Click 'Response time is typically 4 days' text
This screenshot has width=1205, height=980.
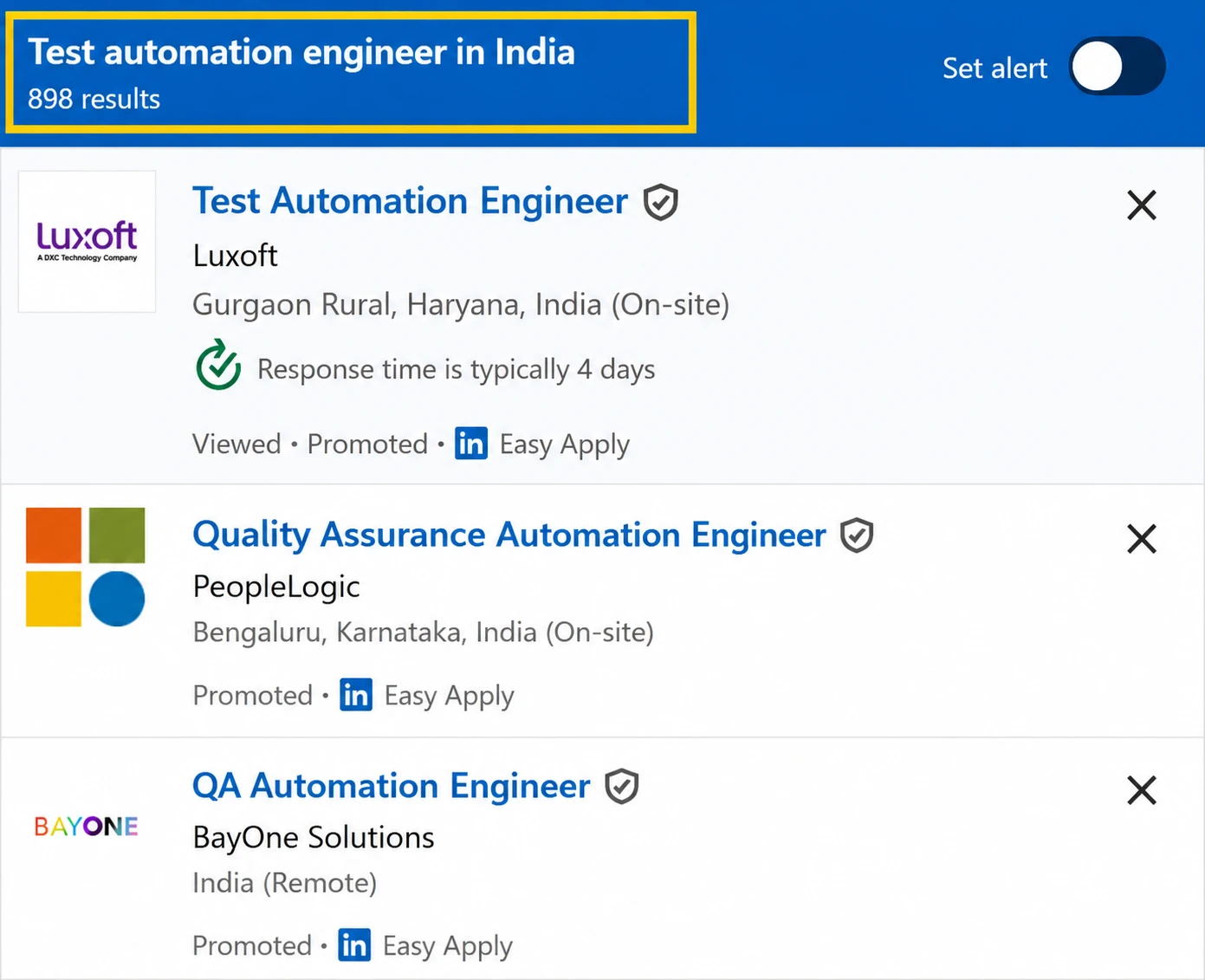(456, 369)
